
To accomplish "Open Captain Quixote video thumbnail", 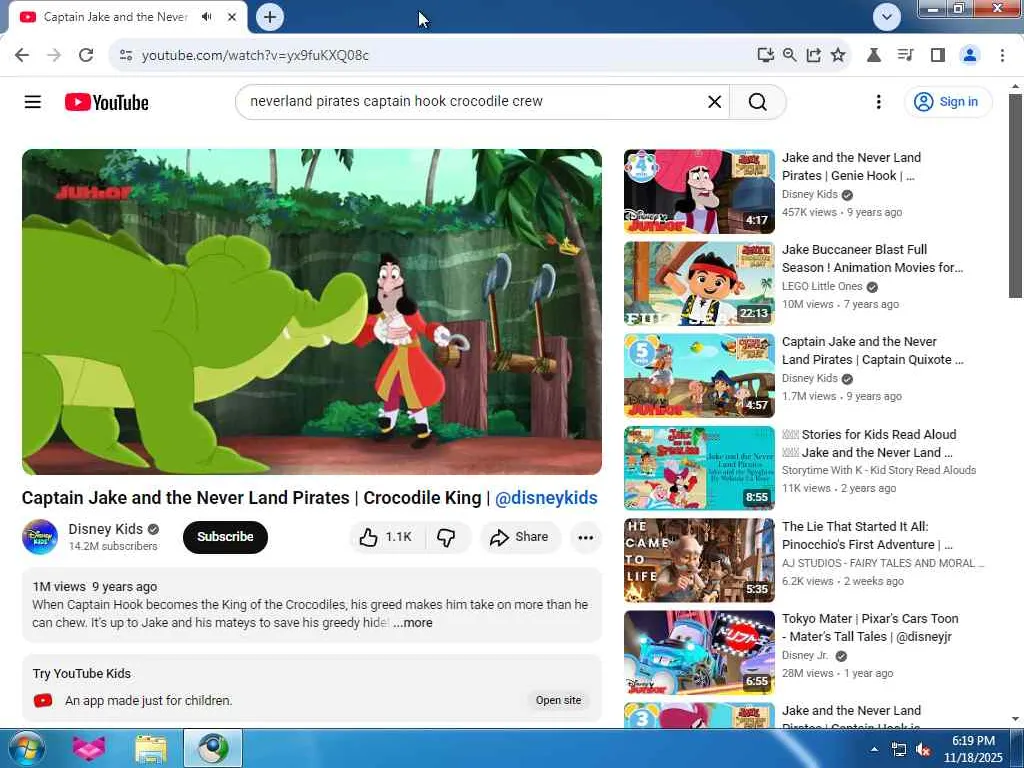I will tap(699, 376).
